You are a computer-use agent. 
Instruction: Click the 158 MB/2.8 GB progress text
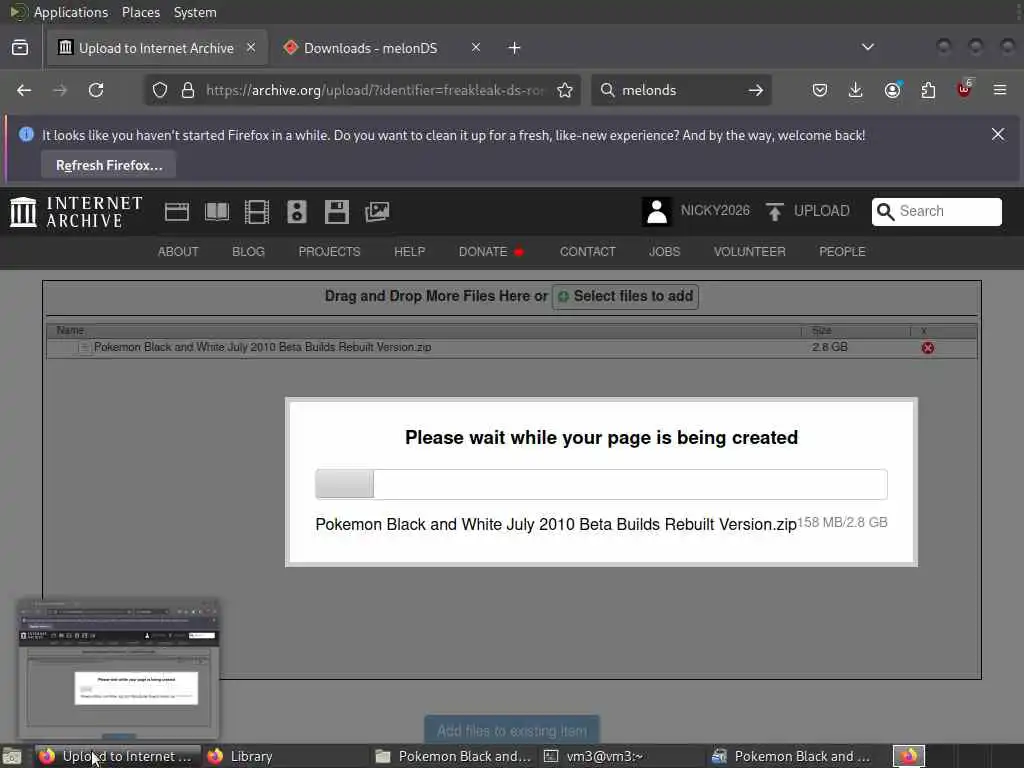[x=842, y=522]
